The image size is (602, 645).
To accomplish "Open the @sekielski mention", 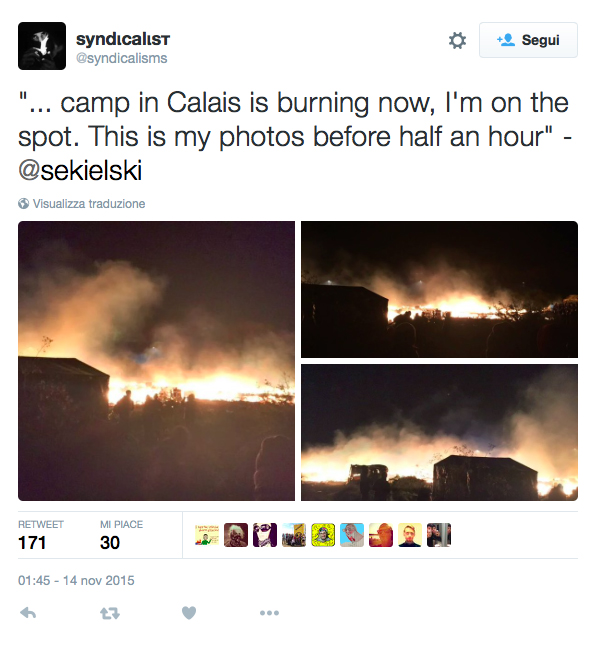I will click(x=80, y=170).
